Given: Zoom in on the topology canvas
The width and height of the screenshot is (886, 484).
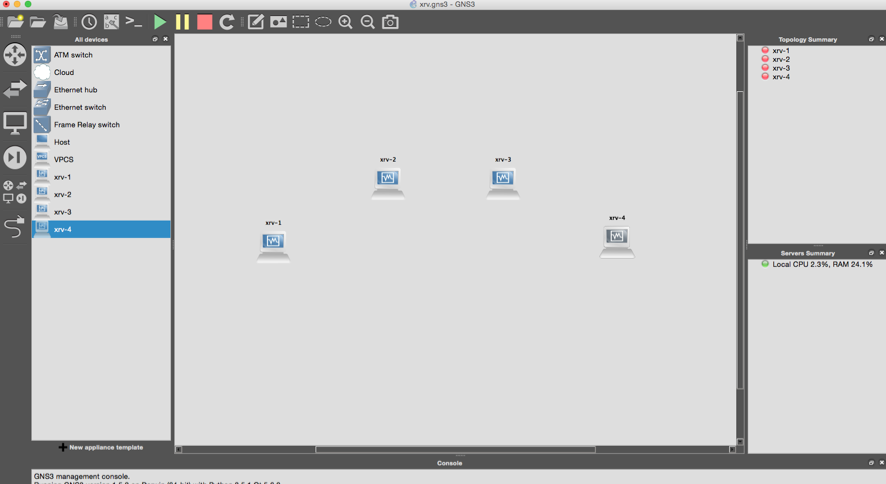Looking at the screenshot, I should tap(345, 22).
